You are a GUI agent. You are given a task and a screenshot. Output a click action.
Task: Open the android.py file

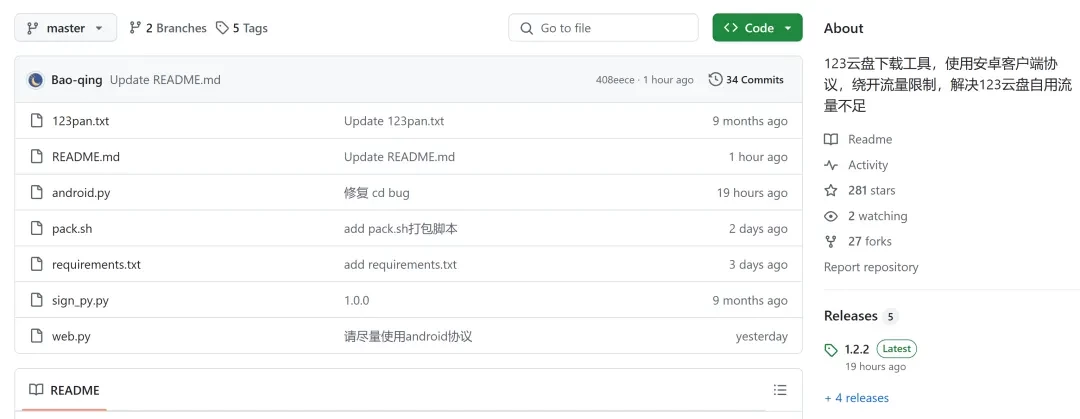click(81, 193)
